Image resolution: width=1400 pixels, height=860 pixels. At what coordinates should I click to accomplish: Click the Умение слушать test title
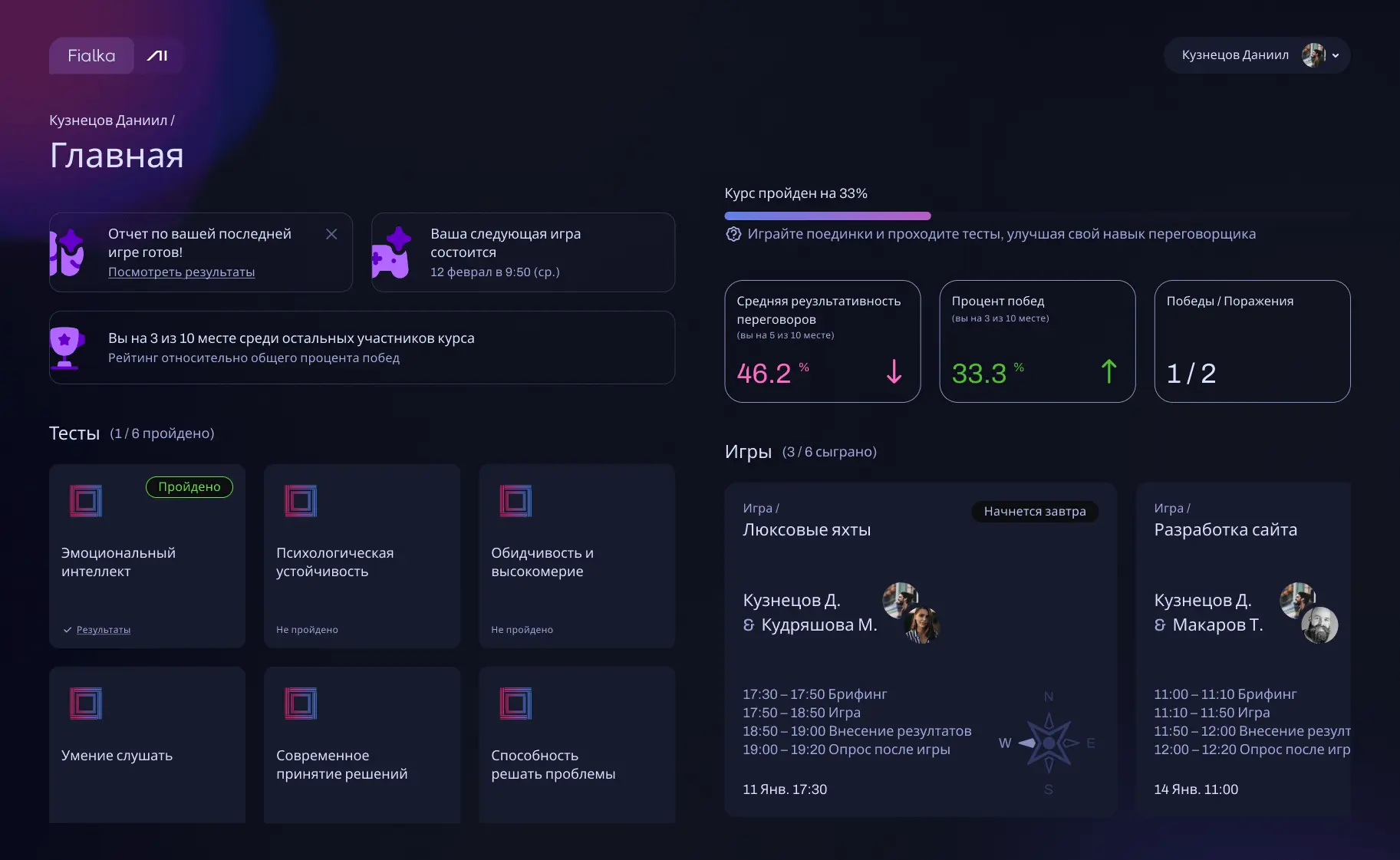coord(117,756)
